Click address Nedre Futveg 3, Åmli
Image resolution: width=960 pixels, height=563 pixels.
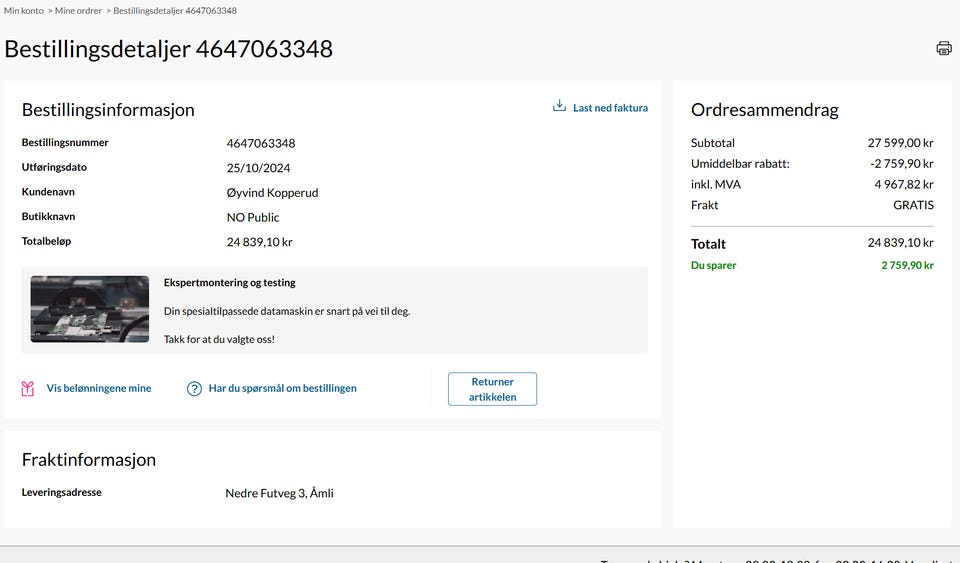(x=280, y=493)
